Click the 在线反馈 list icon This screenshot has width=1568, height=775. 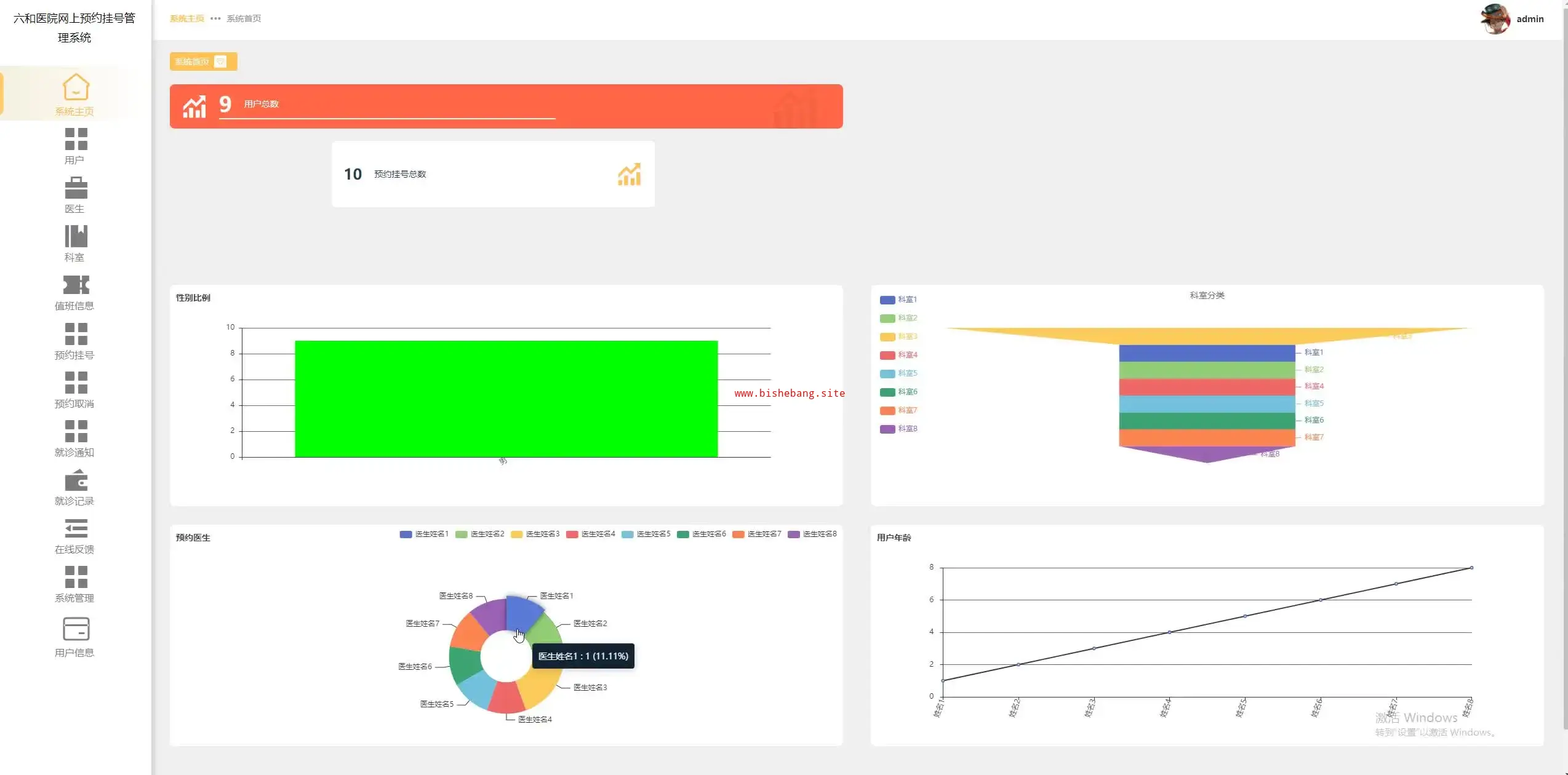click(76, 528)
